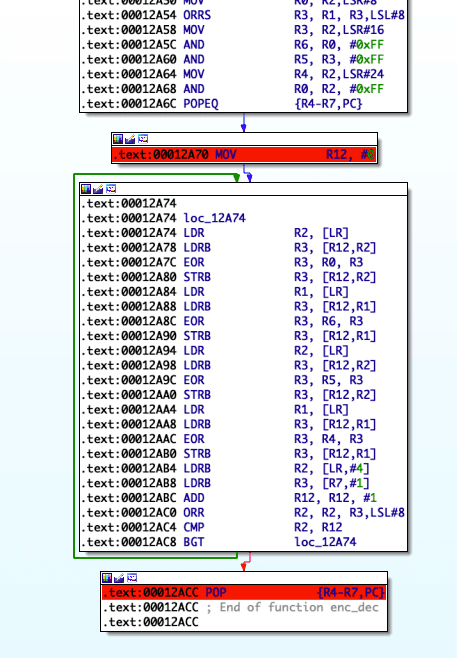Screen dimensions: 457x658
Task: Select the STRB instruction at 00012A90
Action: [229, 336]
